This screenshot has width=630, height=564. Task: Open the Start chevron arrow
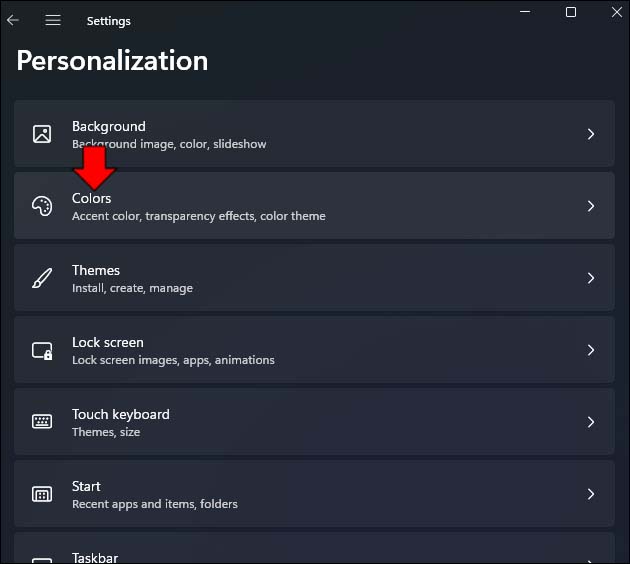tap(591, 494)
